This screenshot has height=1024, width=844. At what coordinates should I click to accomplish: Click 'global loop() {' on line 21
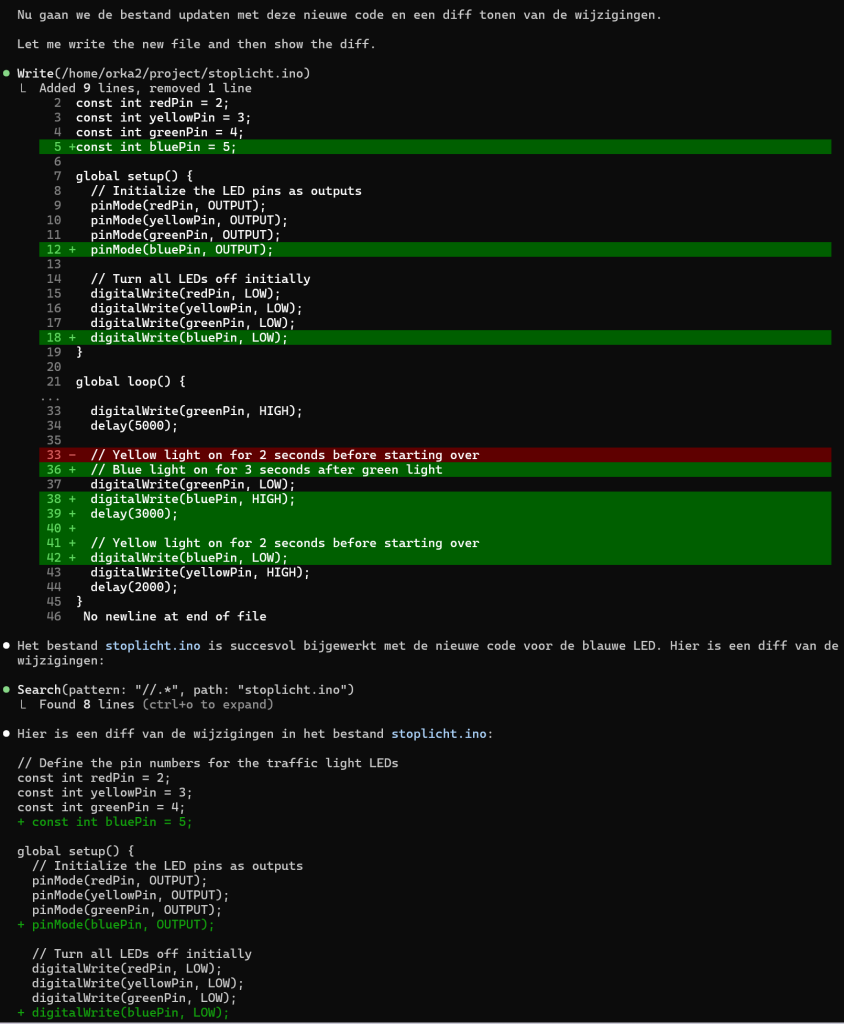click(130, 382)
